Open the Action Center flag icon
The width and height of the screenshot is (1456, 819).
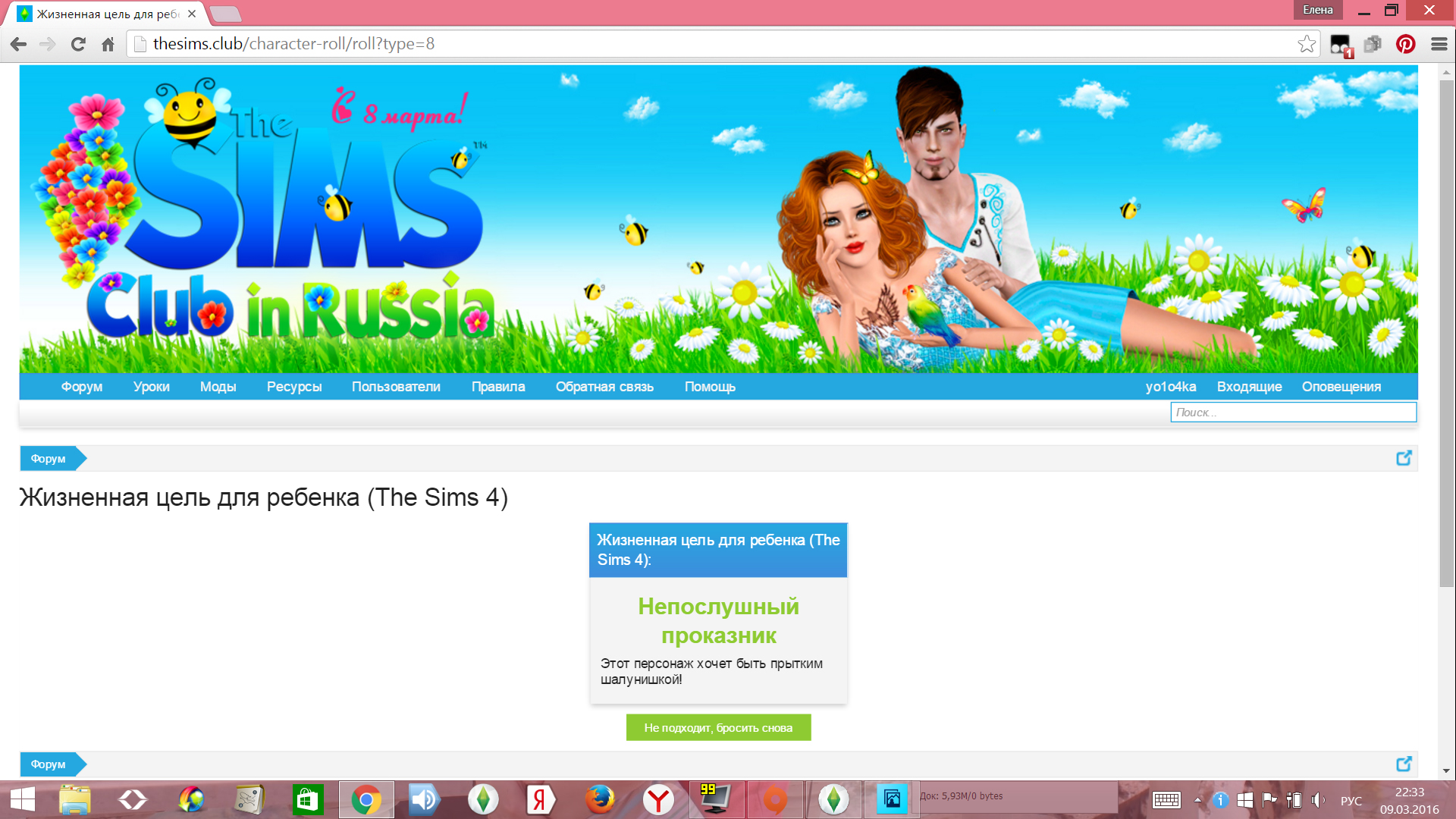coord(1269,800)
